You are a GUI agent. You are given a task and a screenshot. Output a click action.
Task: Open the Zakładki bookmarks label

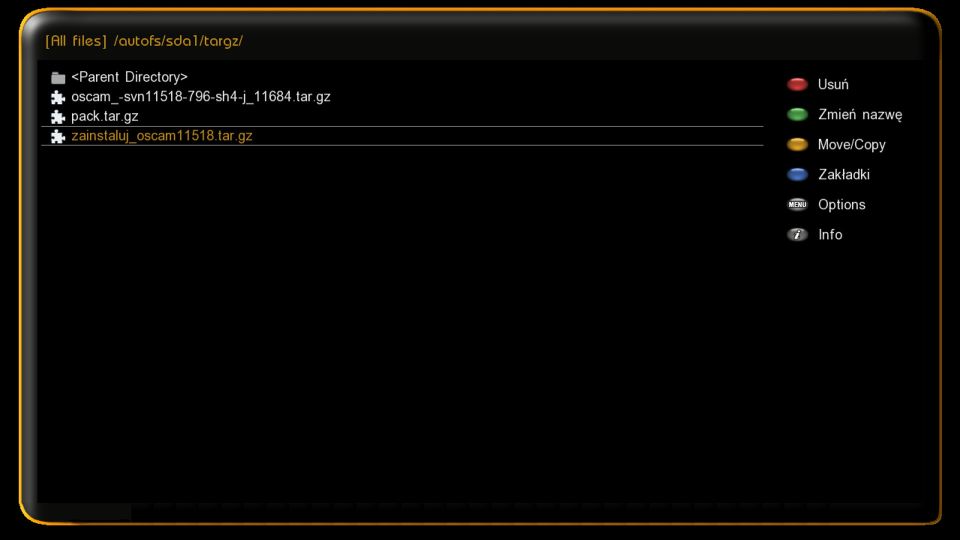[x=844, y=174]
